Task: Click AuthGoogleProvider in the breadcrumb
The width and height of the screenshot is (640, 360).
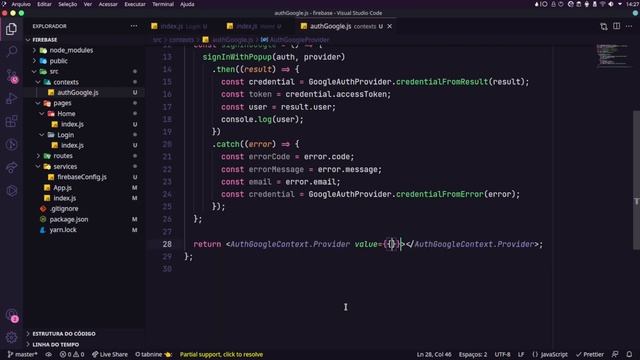Action: tap(300, 40)
